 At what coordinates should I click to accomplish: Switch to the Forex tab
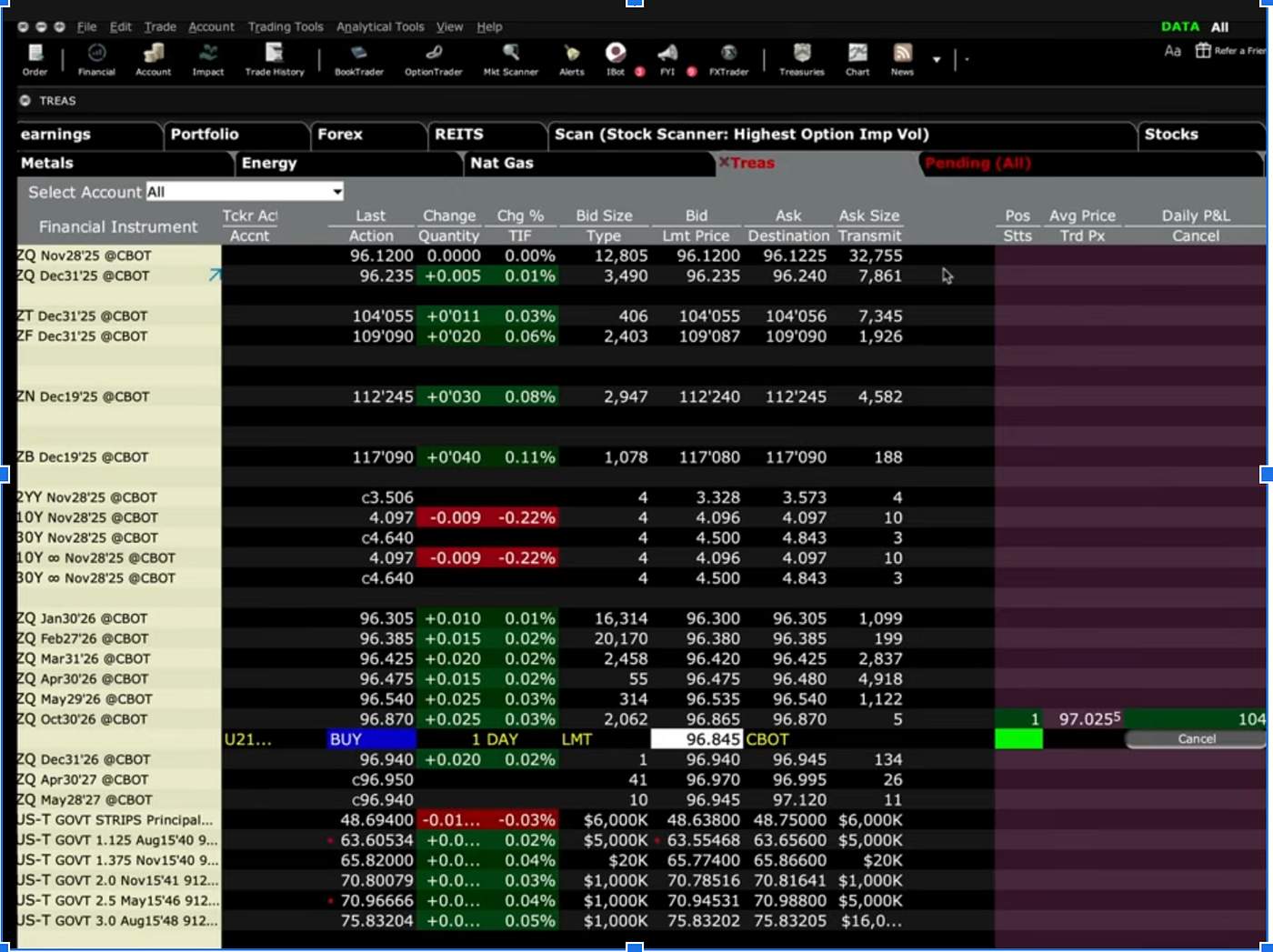[368, 135]
